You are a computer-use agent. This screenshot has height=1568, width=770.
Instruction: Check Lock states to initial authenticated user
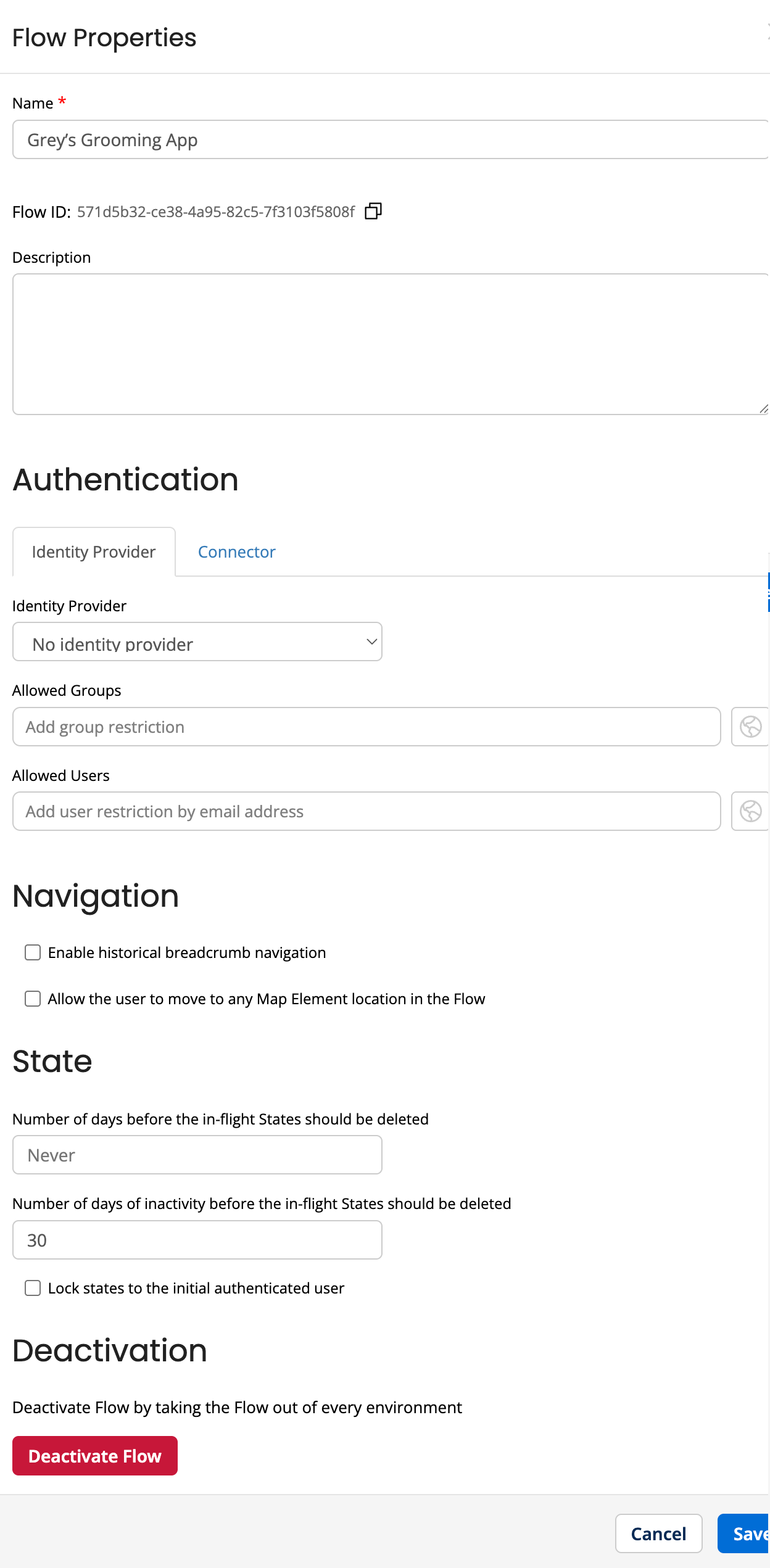point(33,1288)
